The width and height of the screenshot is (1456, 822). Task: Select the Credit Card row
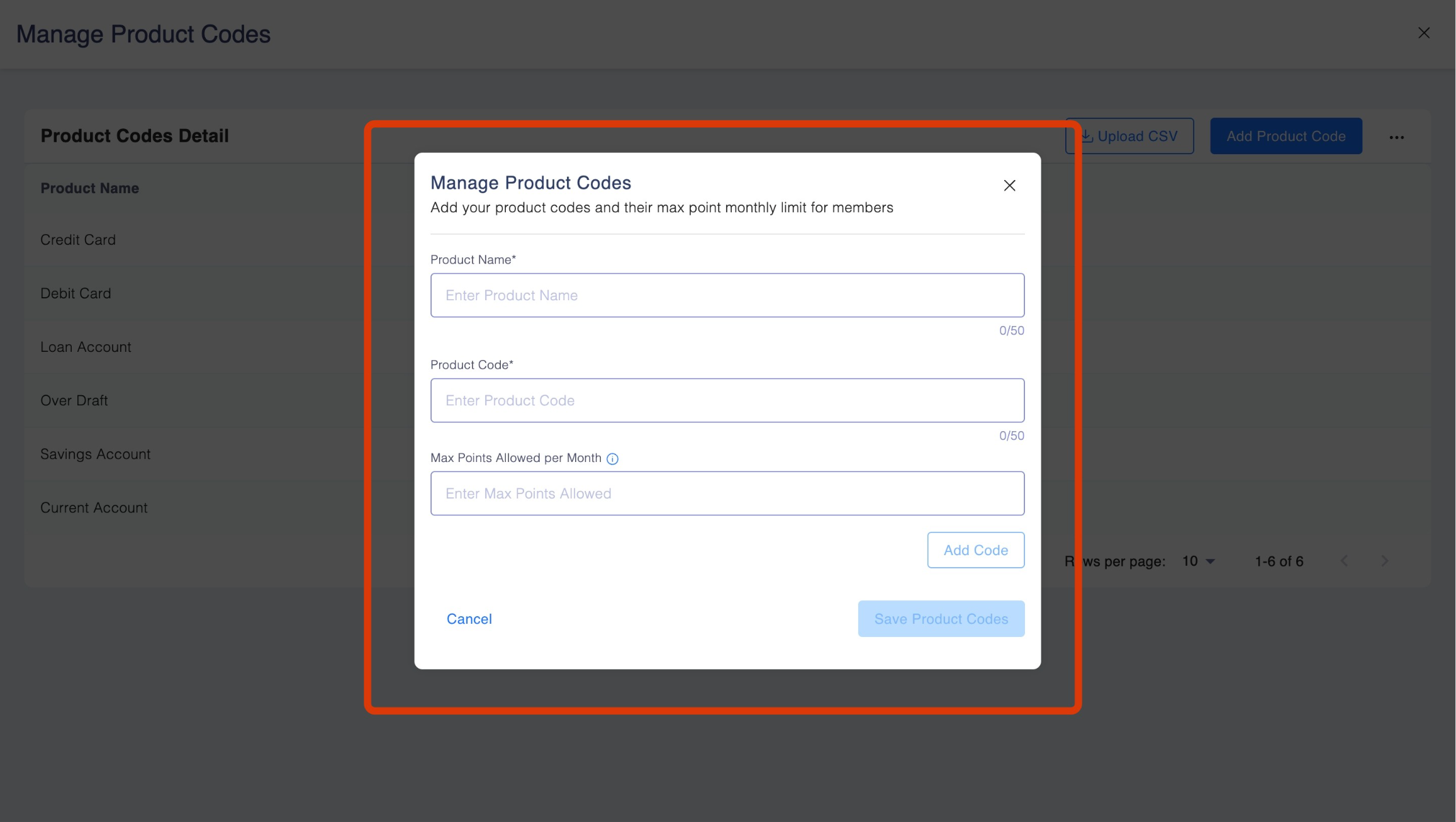pyautogui.click(x=78, y=240)
